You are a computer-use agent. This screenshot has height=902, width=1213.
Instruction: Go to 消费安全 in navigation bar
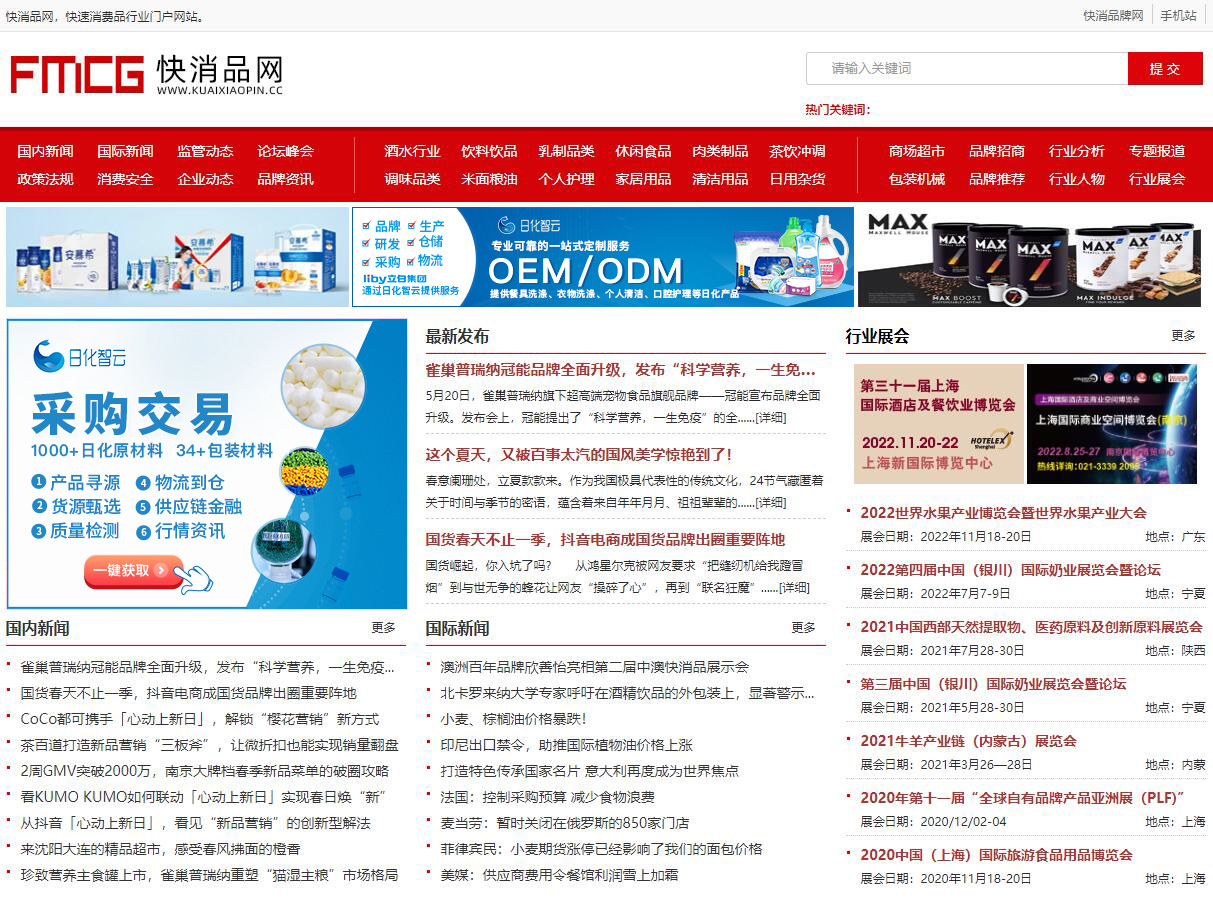[x=125, y=179]
